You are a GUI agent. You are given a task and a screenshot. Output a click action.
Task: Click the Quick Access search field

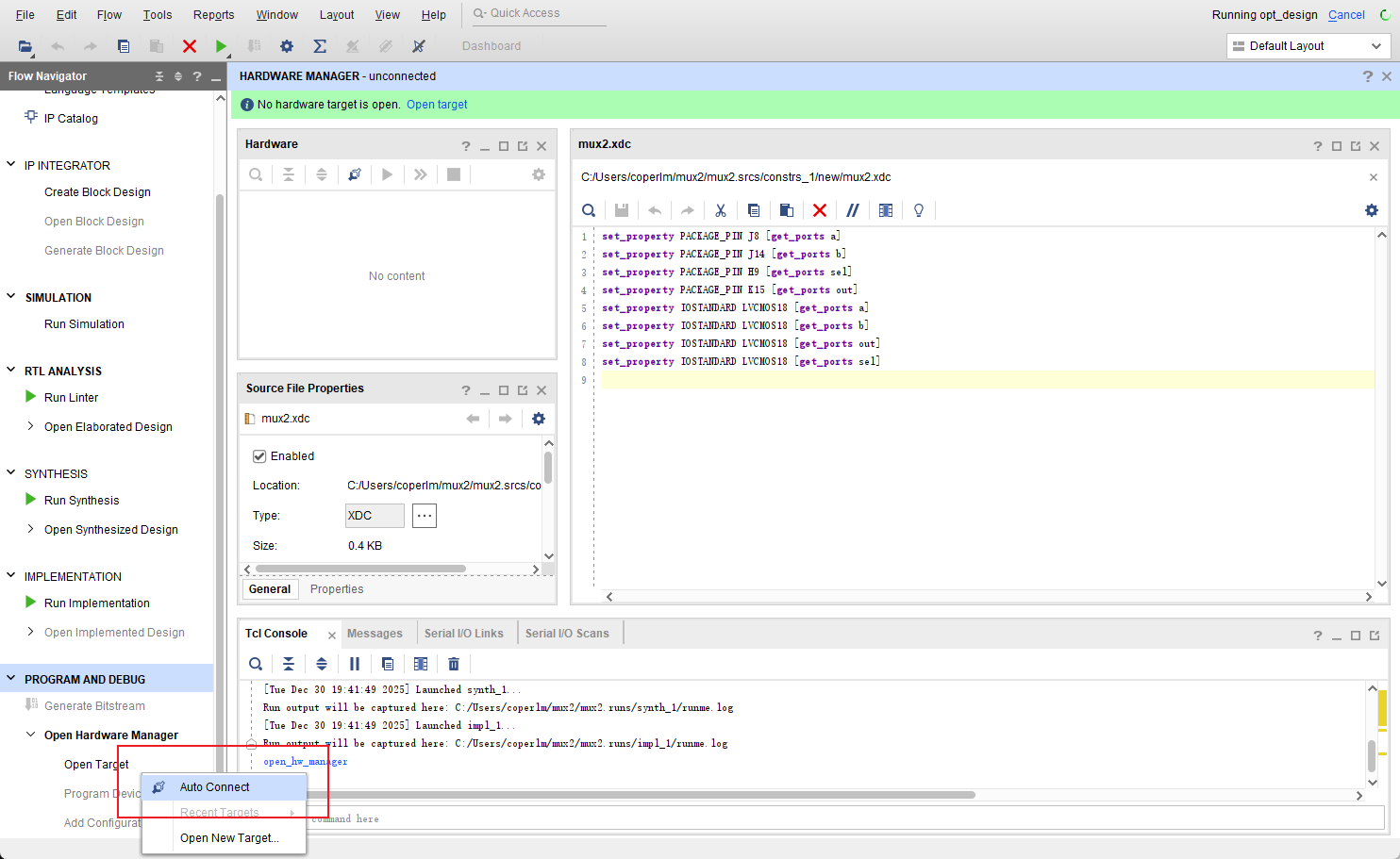point(538,13)
